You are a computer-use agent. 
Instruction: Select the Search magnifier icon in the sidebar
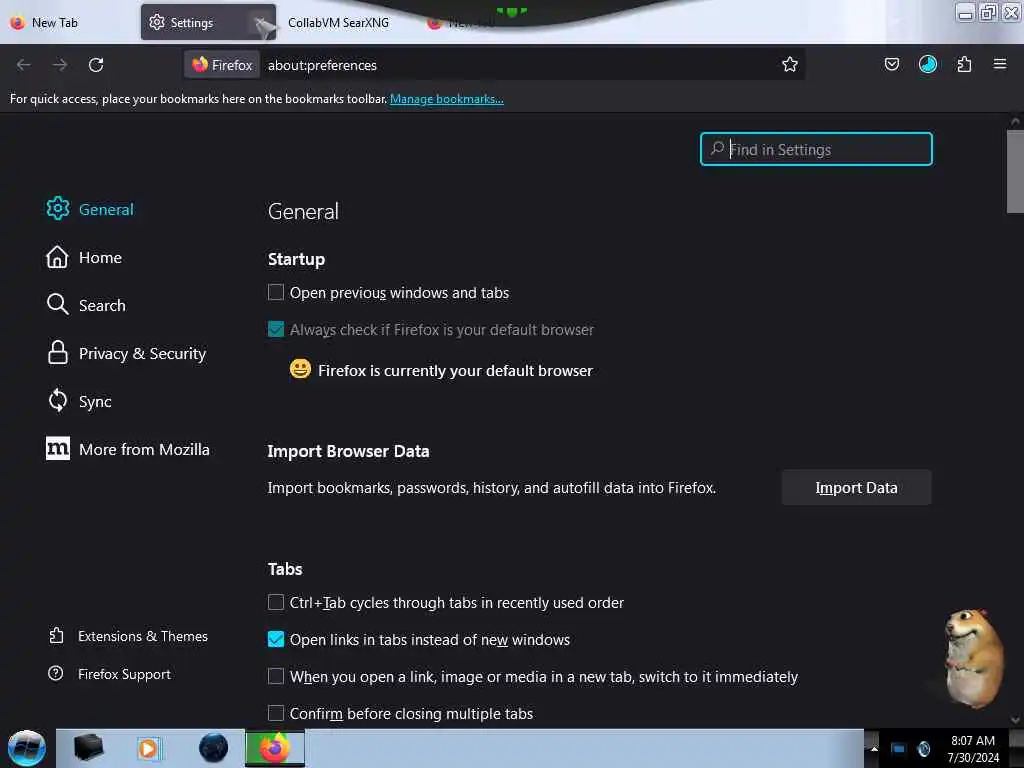(57, 304)
